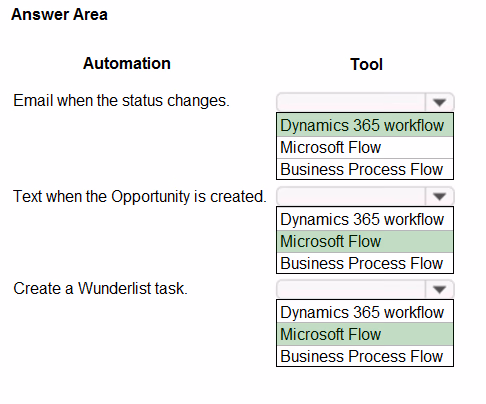Click the Automation column heading
The width and height of the screenshot is (486, 404).
(127, 63)
